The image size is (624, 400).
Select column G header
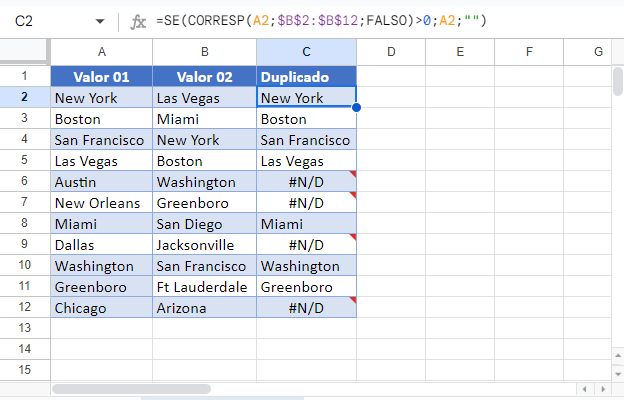coord(588,52)
